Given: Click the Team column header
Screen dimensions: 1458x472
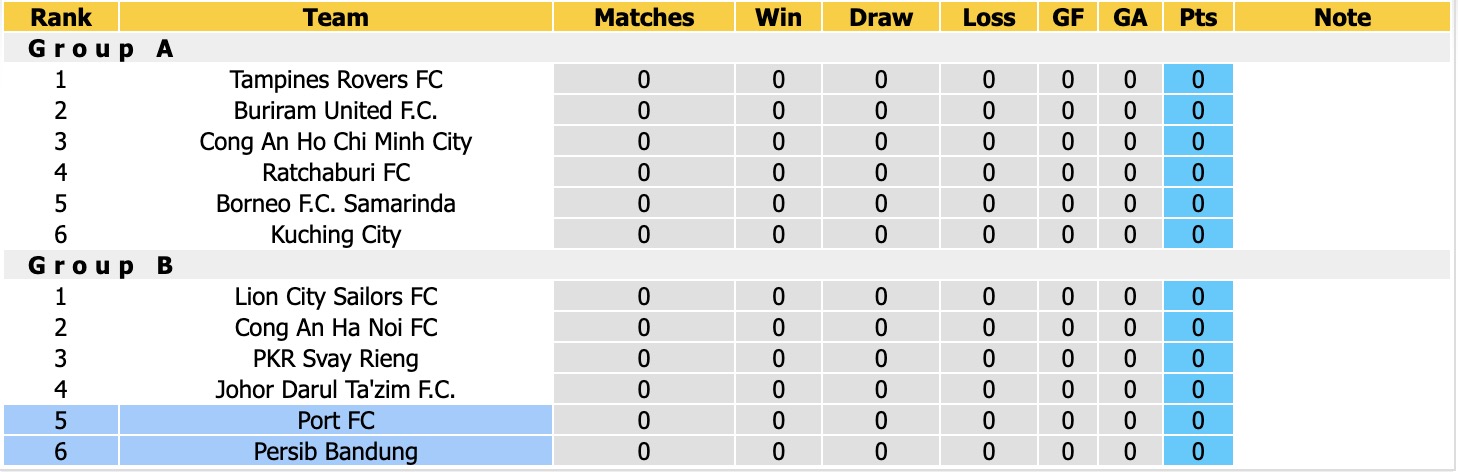Looking at the screenshot, I should [x=336, y=17].
